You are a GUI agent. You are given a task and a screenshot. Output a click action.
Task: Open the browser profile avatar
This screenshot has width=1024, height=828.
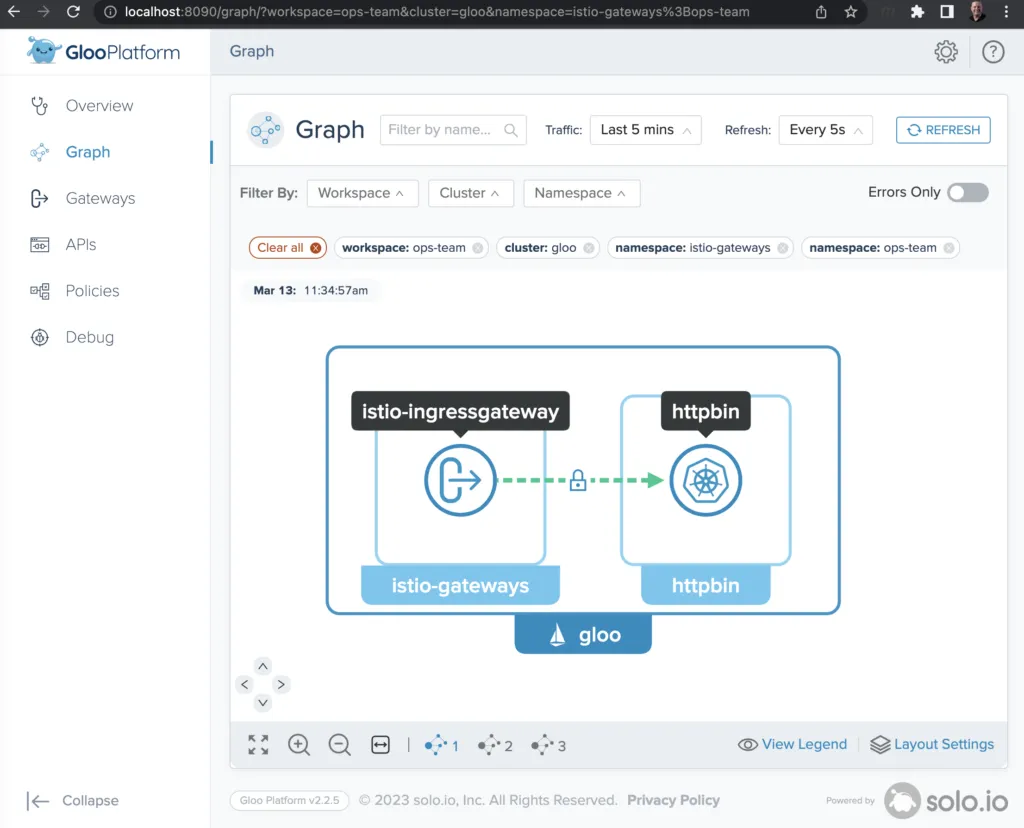tap(977, 12)
